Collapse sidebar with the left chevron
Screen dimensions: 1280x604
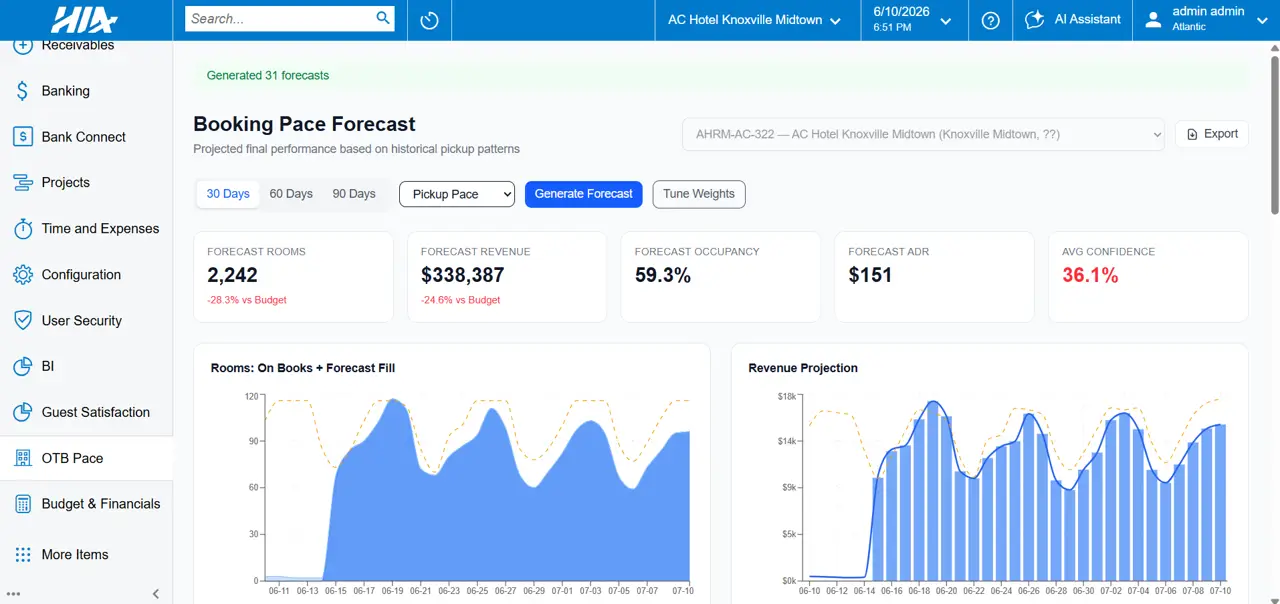coord(155,594)
